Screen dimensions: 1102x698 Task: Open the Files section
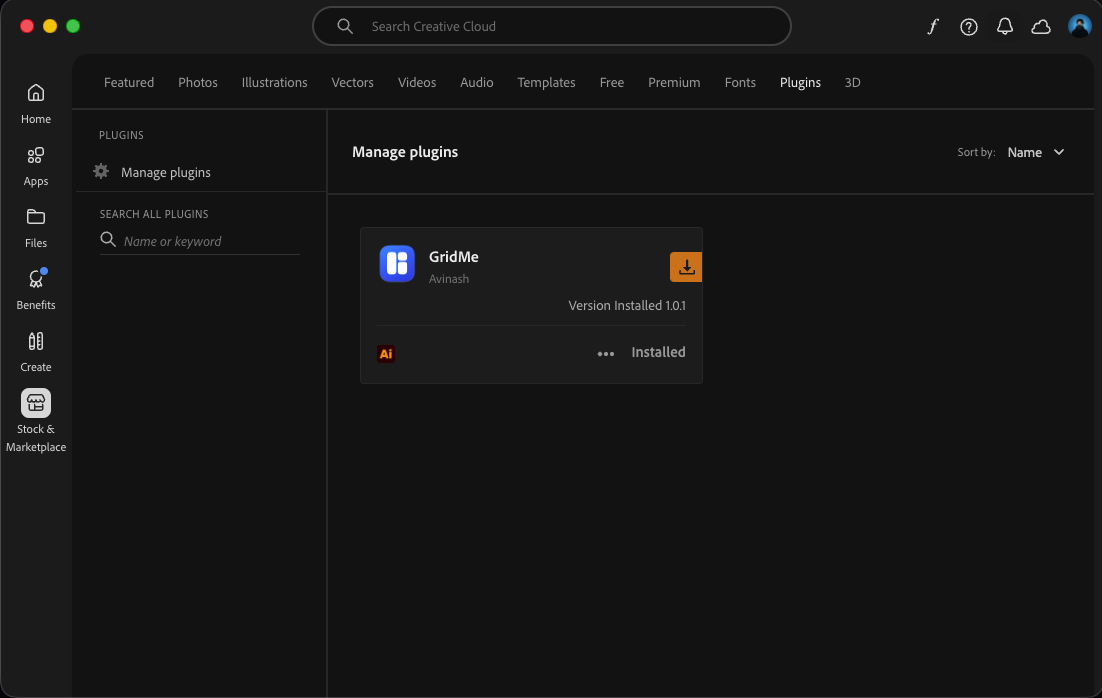tap(36, 228)
